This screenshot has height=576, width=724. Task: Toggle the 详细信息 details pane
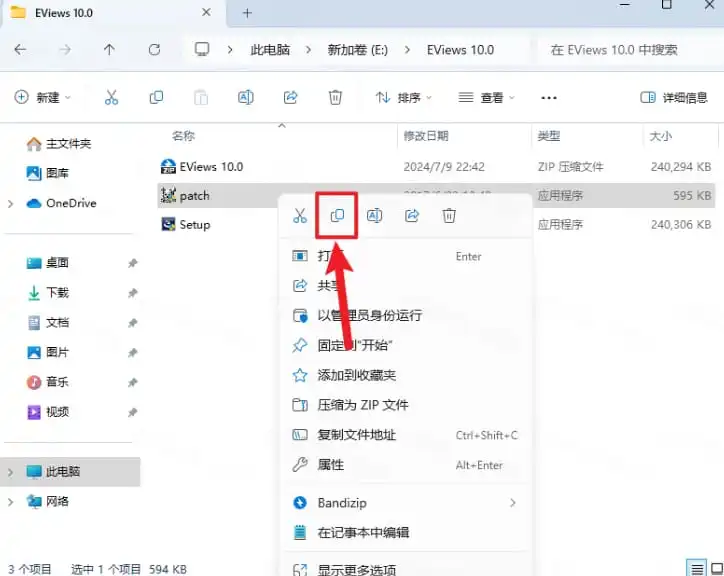click(x=674, y=97)
